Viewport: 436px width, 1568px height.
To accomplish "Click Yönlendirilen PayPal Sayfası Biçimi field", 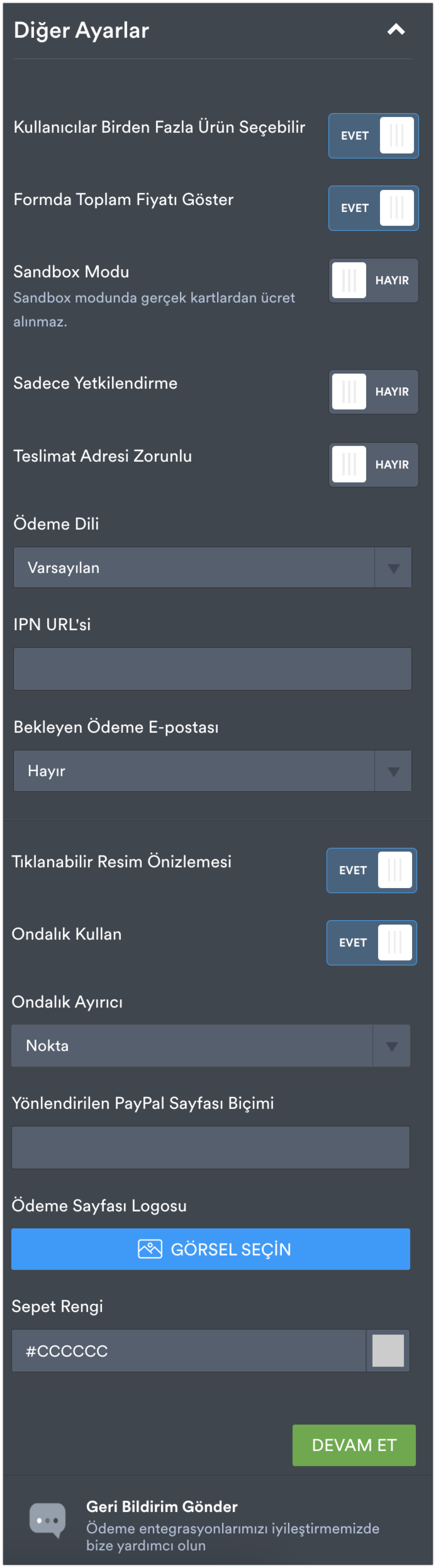I will pyautogui.click(x=210, y=1148).
